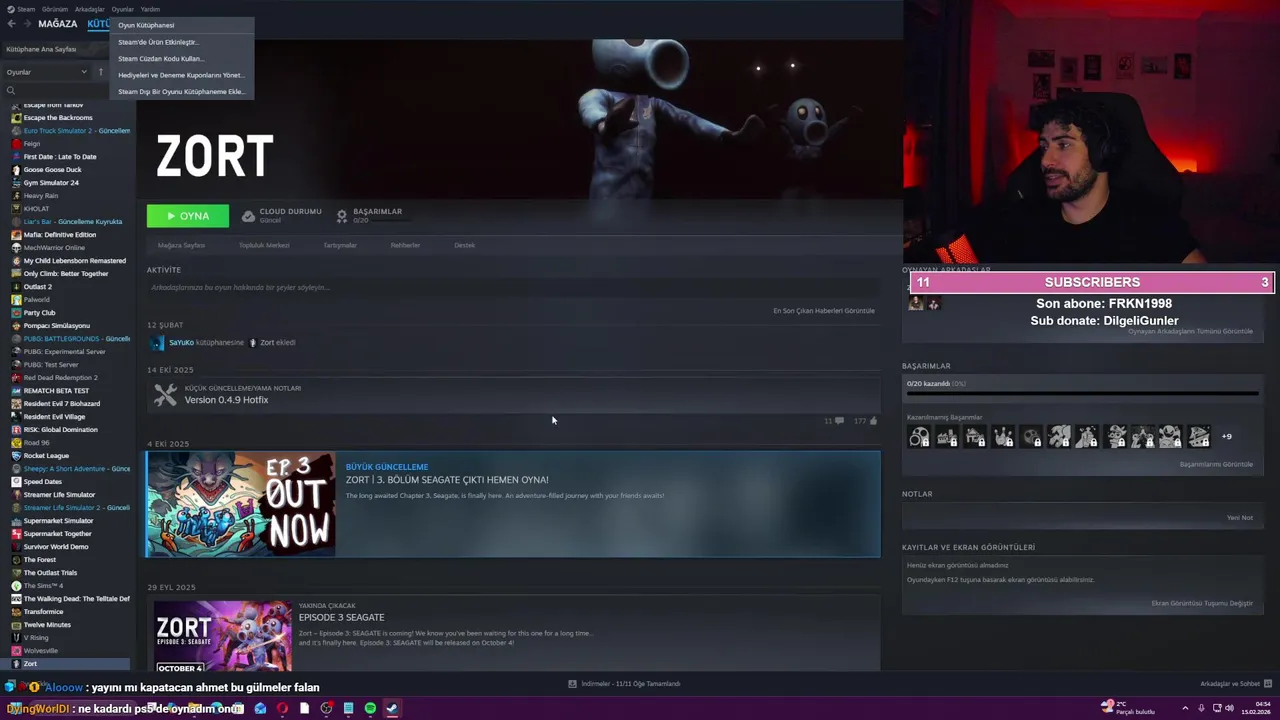Click the Liar's Bar game icon
The height and width of the screenshot is (720, 1280).
16,222
